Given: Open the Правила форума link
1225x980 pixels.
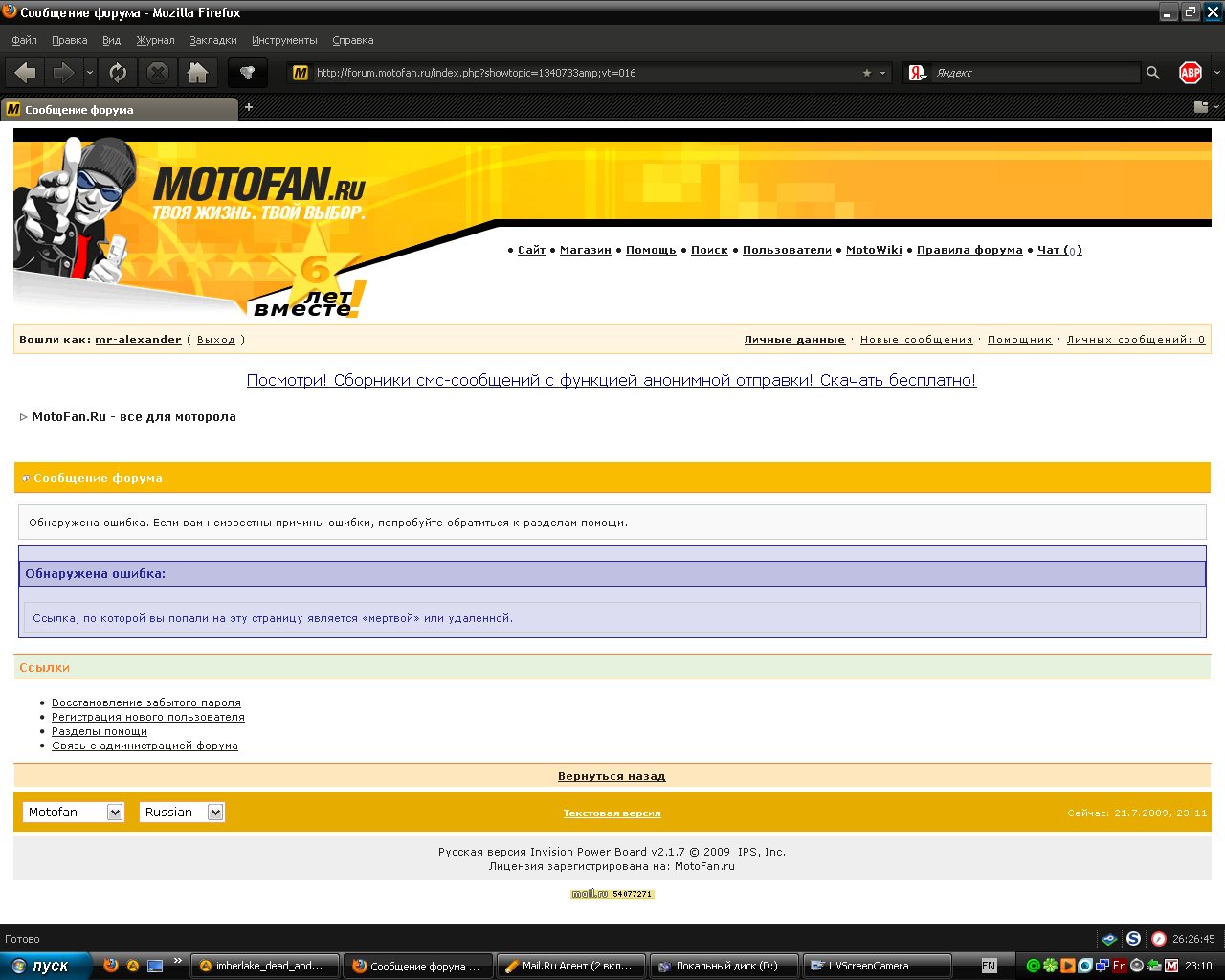Looking at the screenshot, I should 969,250.
